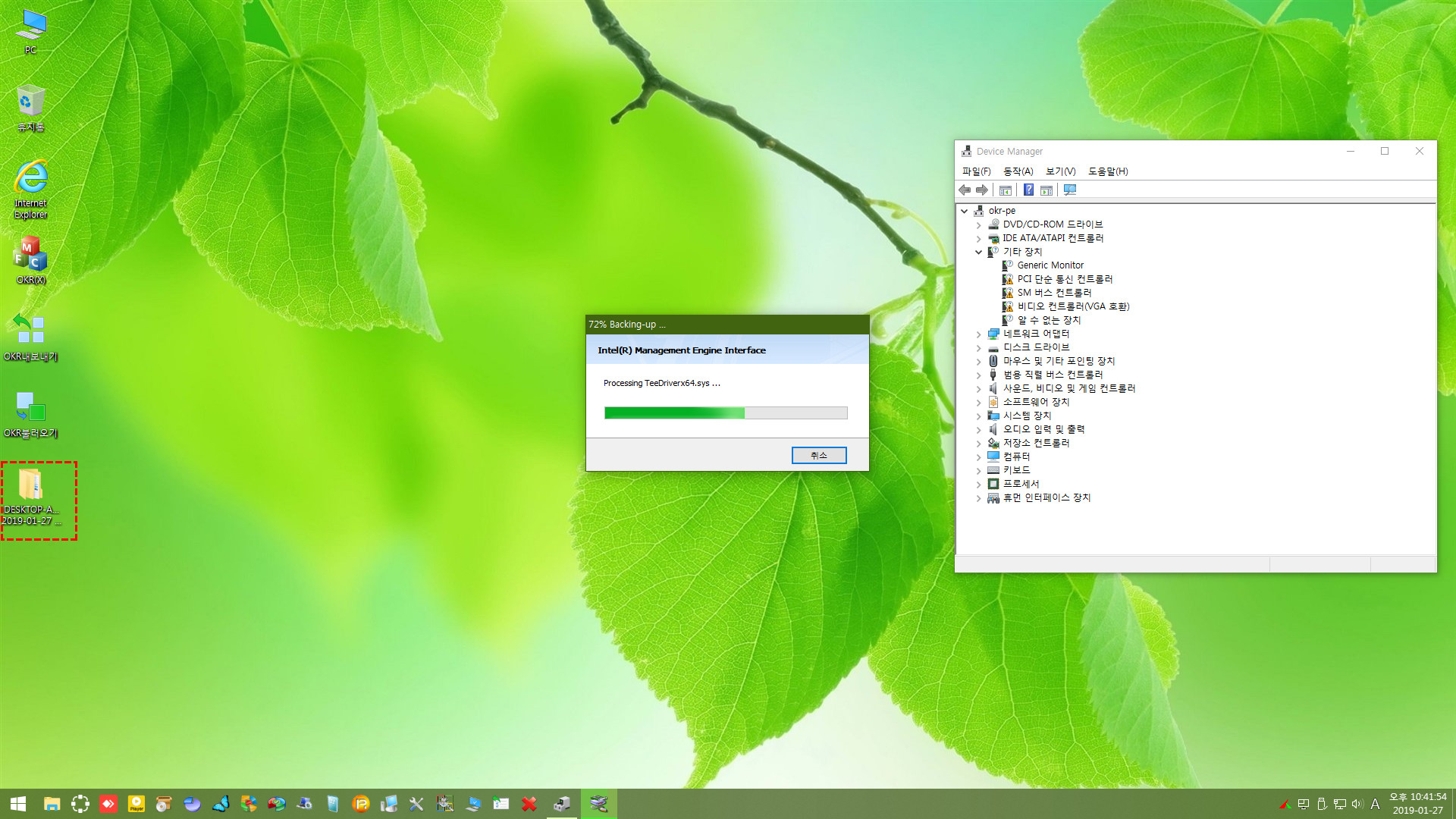This screenshot has height=819, width=1456.
Task: Expand the 소프트웨어 장치 node
Action: [978, 402]
